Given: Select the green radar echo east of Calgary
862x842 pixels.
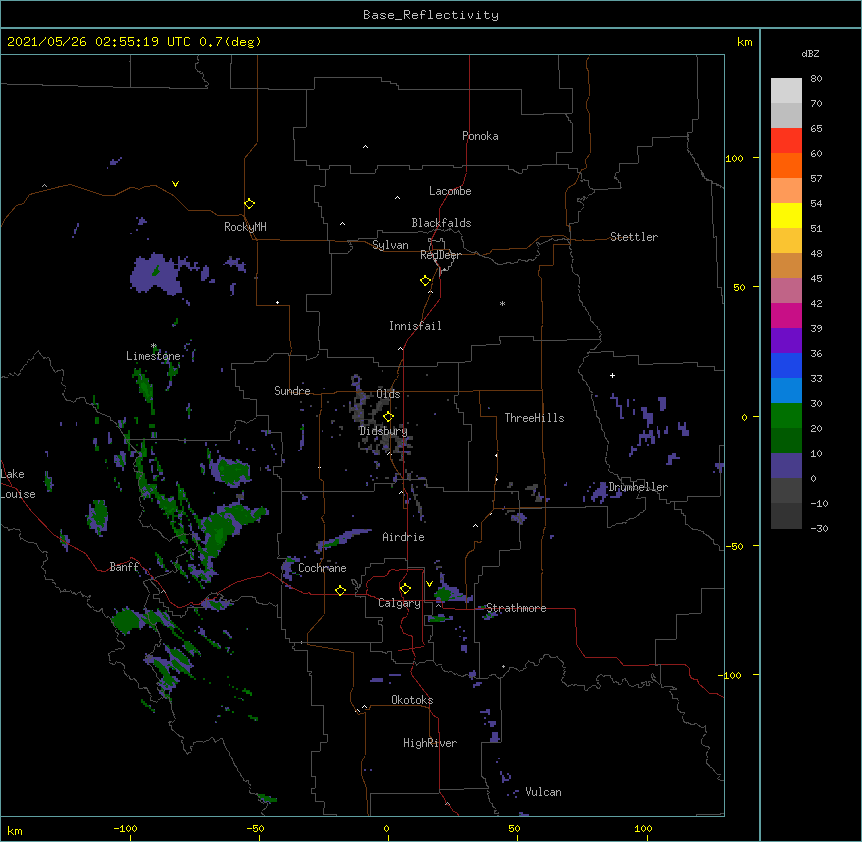Looking at the screenshot, I should pyautogui.click(x=443, y=594).
